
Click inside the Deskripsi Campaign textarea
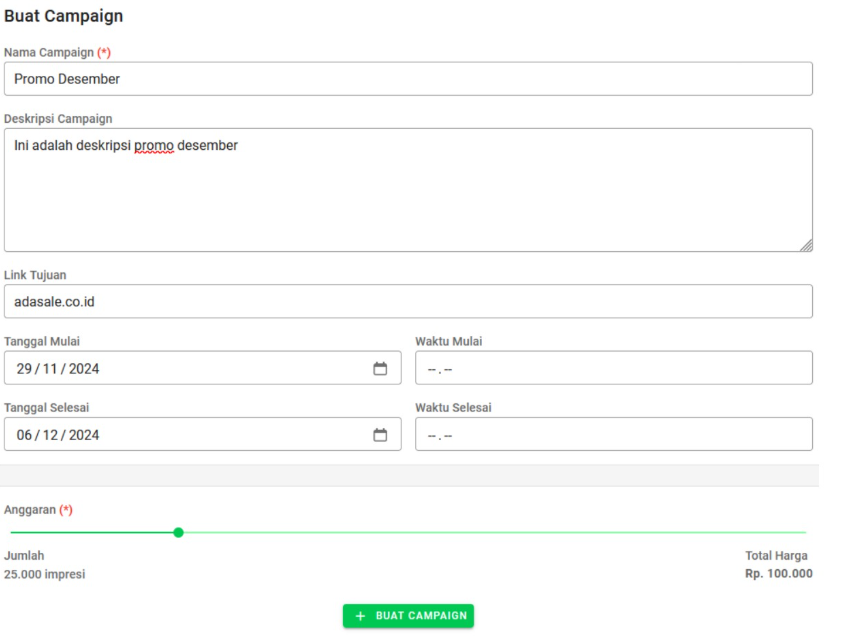[408, 190]
